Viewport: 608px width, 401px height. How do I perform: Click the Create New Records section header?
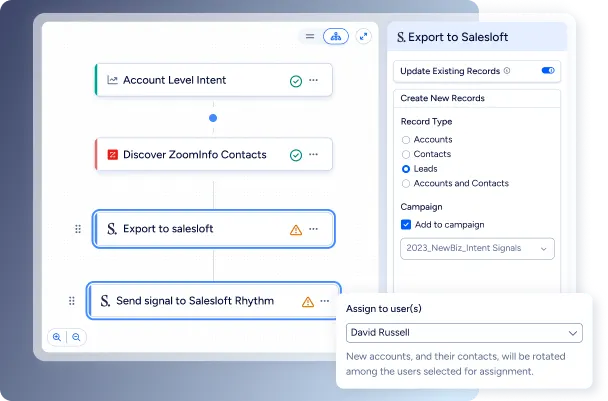[x=477, y=99]
